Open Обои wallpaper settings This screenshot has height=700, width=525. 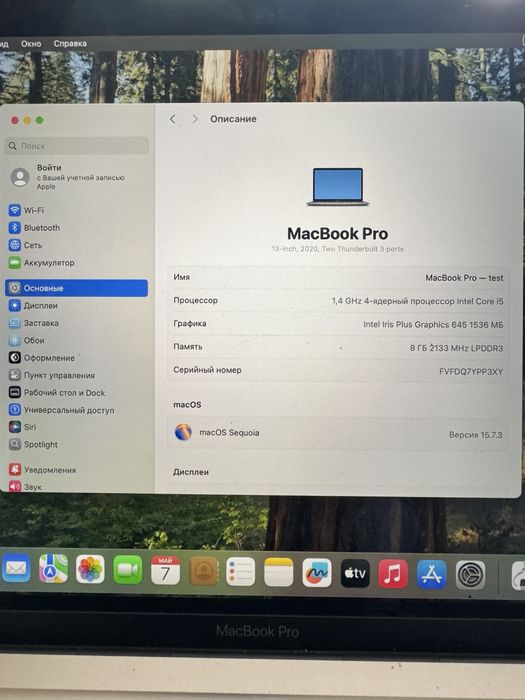(27, 340)
